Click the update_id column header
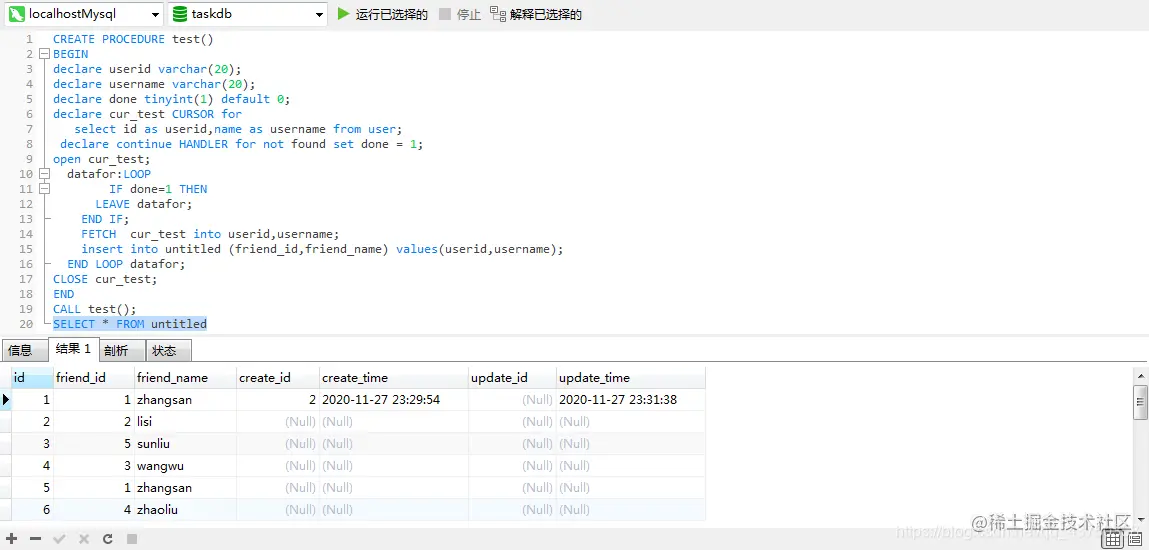1149x550 pixels. (x=512, y=378)
